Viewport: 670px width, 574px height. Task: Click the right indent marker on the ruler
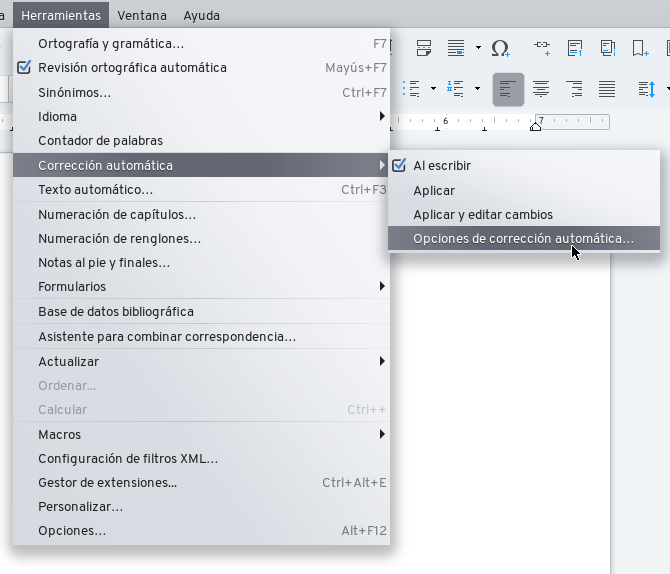pyautogui.click(x=535, y=127)
